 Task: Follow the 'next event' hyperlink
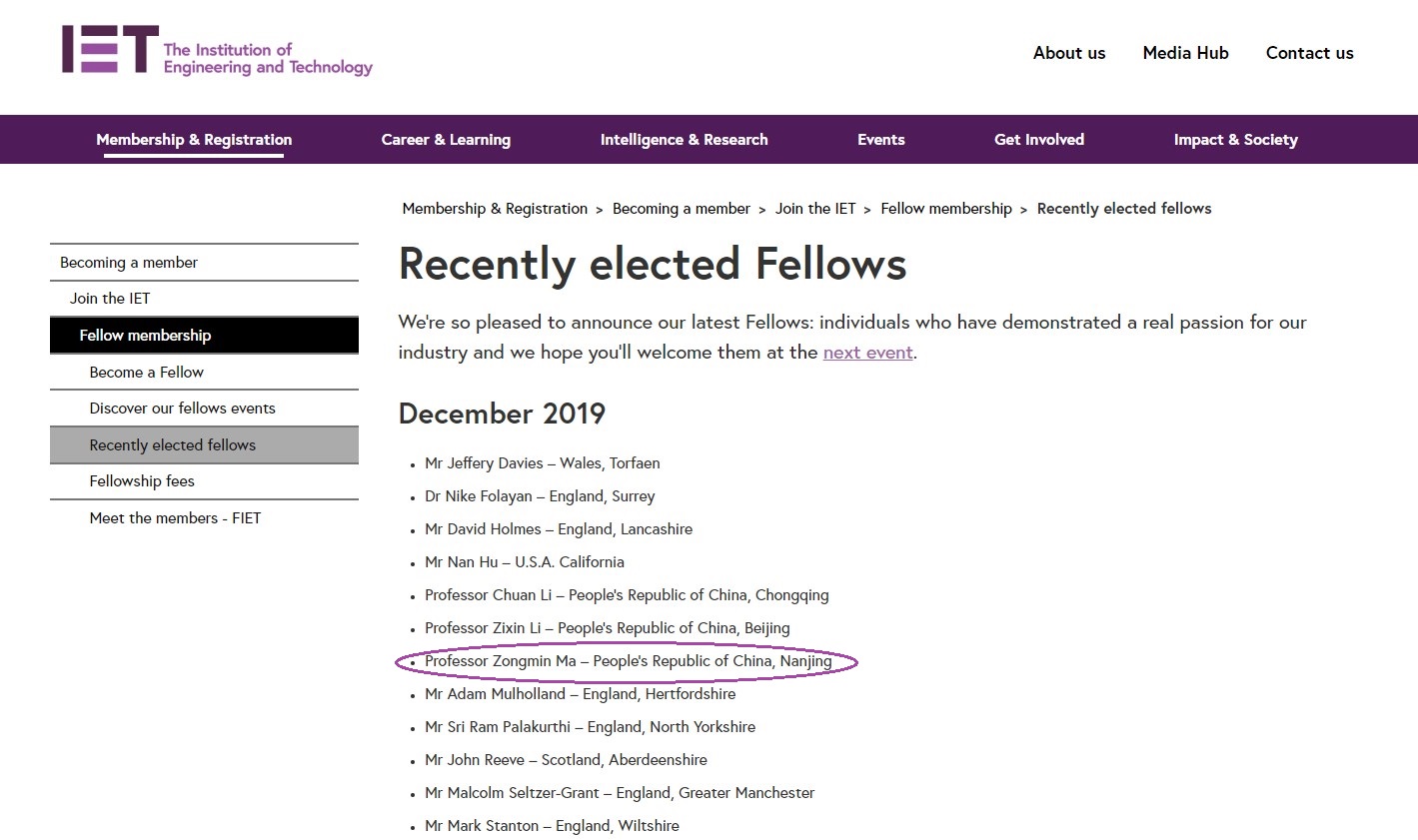click(x=867, y=353)
